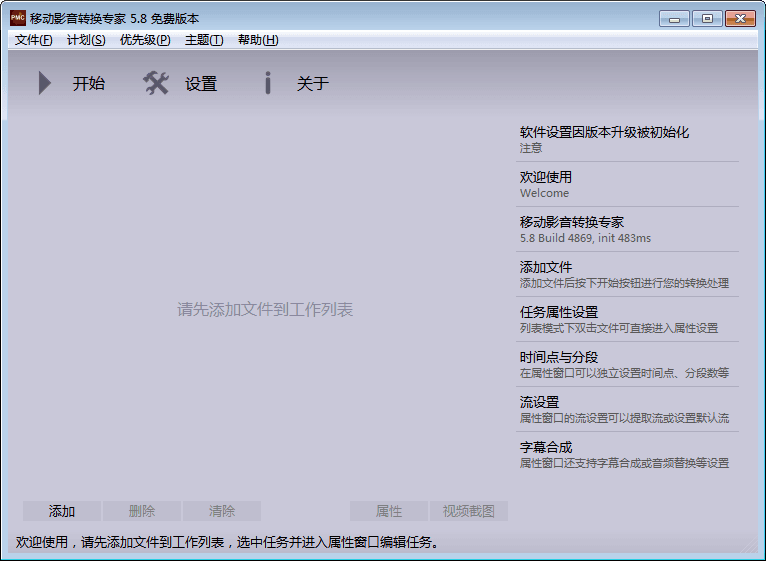Click the 属性 button
Image resolution: width=766 pixels, height=561 pixels.
[x=389, y=511]
